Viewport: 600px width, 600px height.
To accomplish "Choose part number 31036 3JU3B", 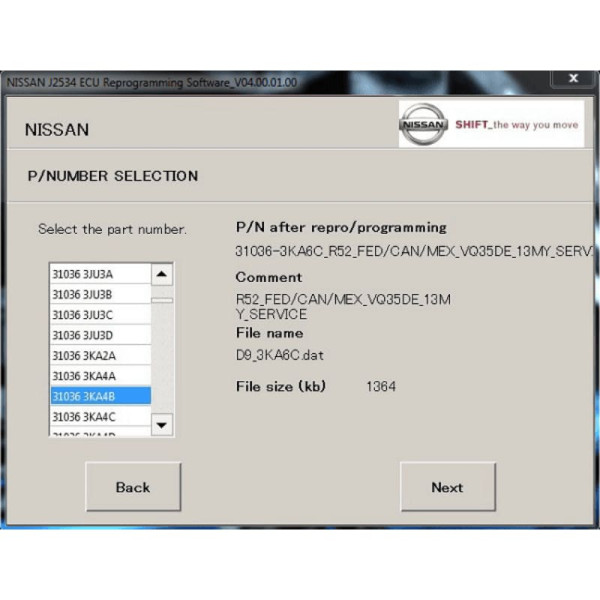I will [83, 294].
